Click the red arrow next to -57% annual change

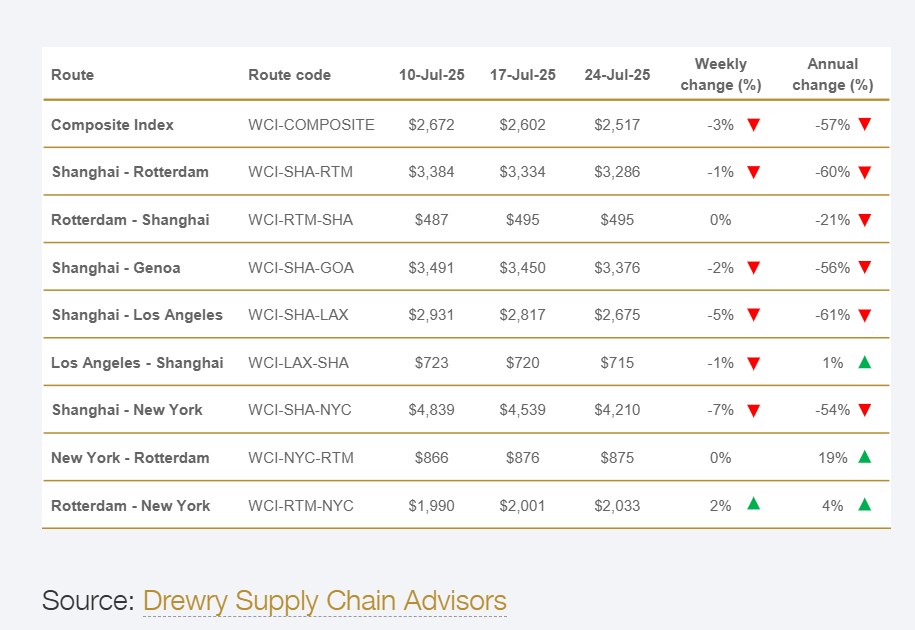pyautogui.click(x=865, y=124)
